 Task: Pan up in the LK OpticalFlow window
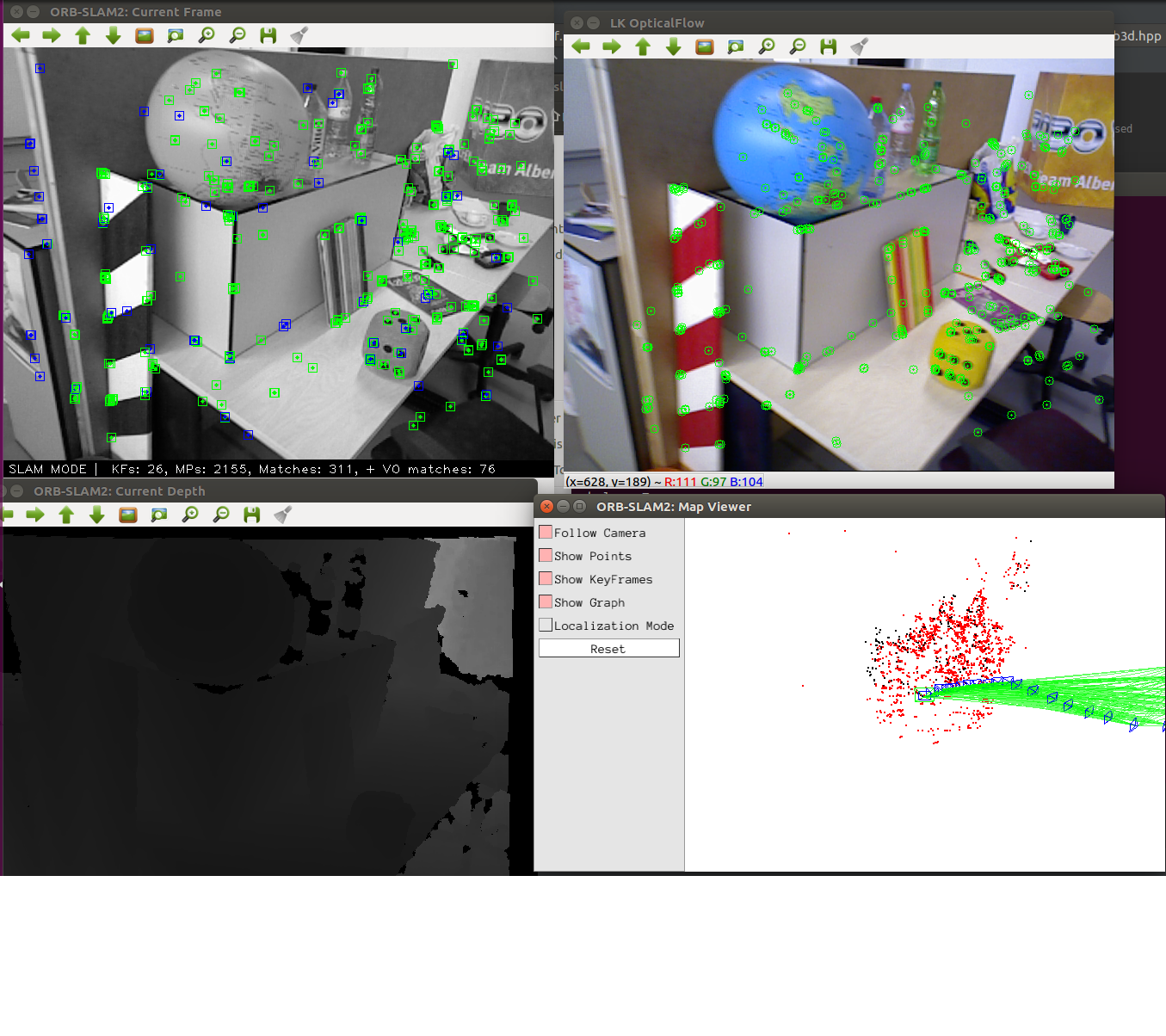pos(643,46)
